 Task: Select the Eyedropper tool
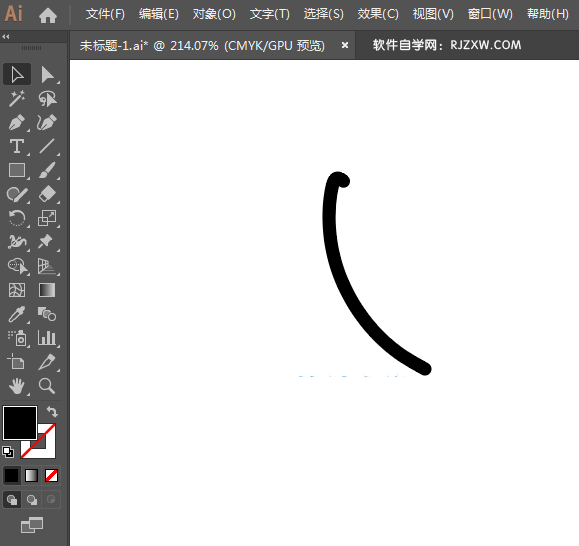point(17,314)
